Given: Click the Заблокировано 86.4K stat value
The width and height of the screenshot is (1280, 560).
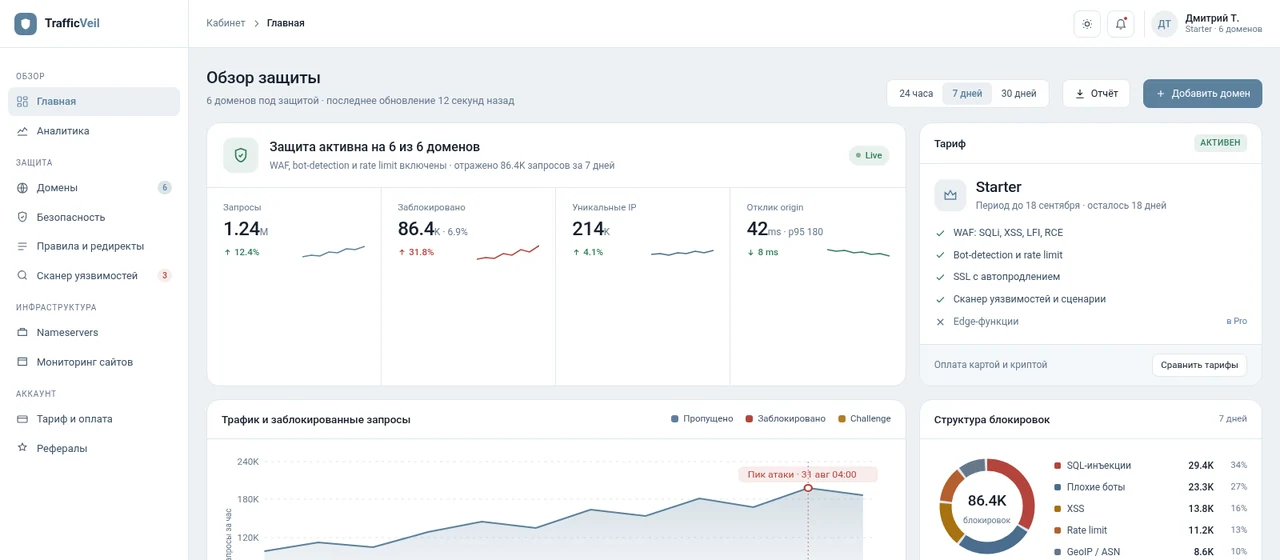Looking at the screenshot, I should click(x=417, y=229).
